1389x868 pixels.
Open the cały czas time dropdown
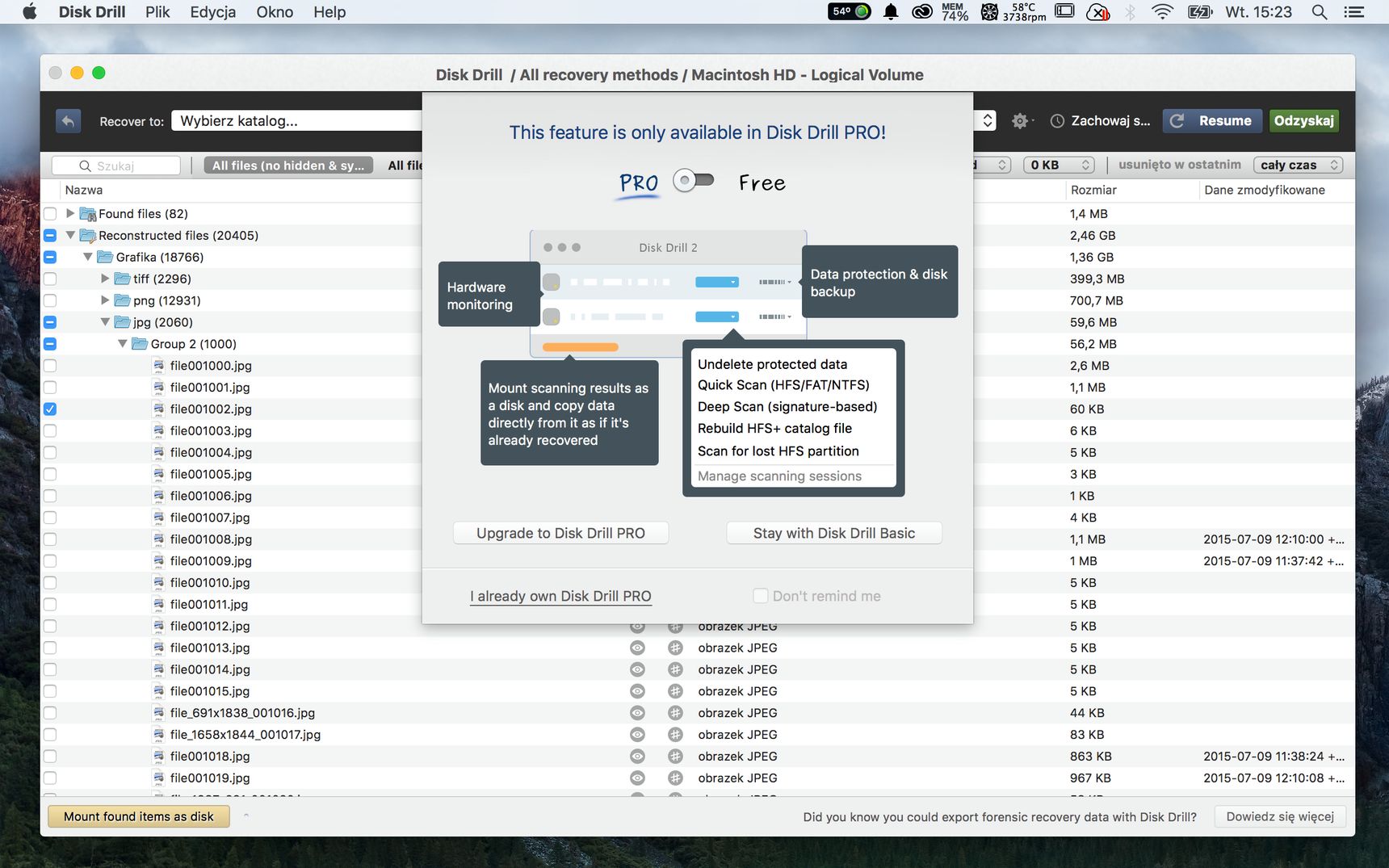(x=1298, y=165)
